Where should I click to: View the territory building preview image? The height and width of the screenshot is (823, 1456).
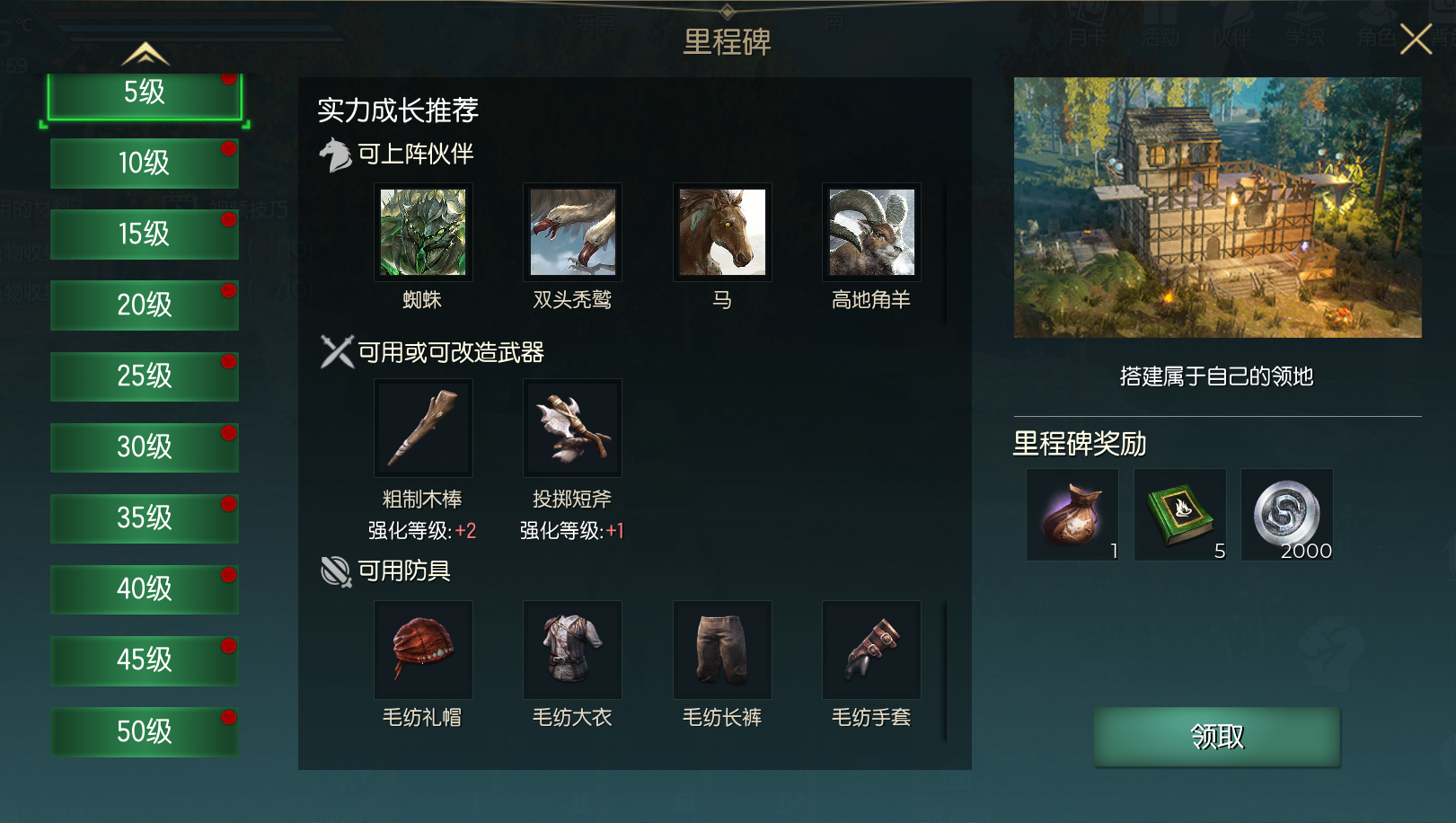tap(1218, 208)
